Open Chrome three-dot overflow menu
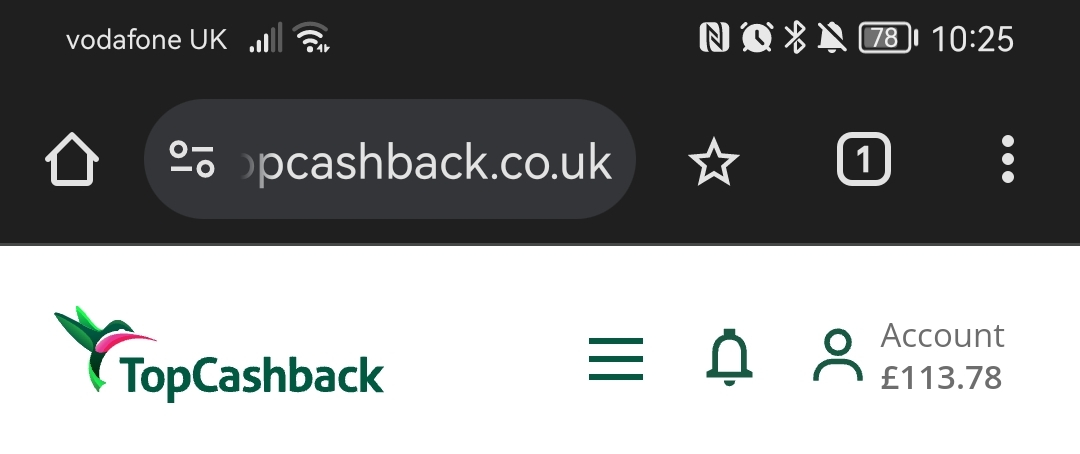Viewport: 1080px width, 454px height. point(1008,159)
